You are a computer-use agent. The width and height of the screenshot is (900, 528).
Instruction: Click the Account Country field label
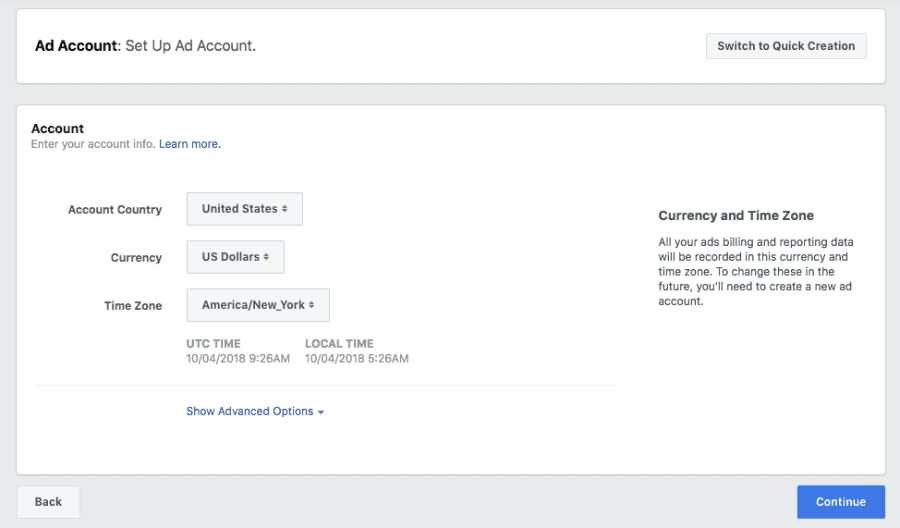[x=114, y=210]
